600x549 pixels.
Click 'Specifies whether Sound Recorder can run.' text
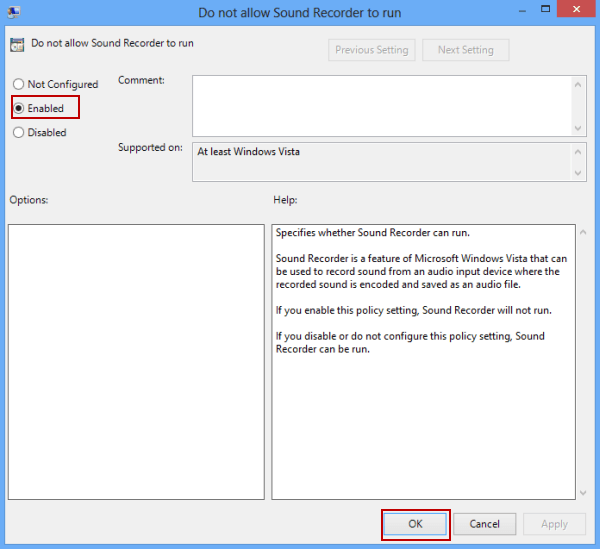tap(372, 233)
